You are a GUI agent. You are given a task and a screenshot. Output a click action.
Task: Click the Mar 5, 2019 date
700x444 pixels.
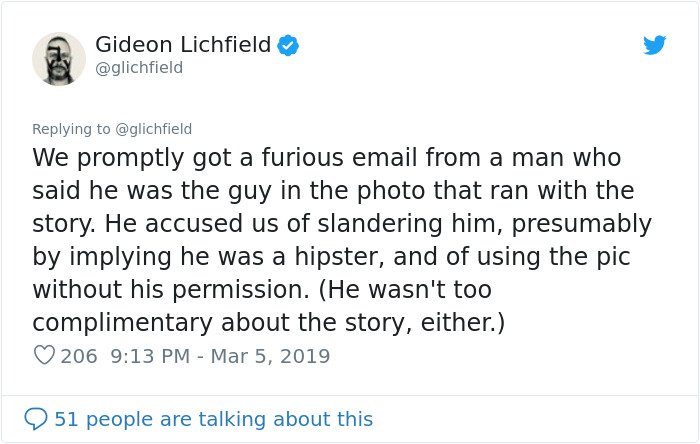tap(270, 356)
